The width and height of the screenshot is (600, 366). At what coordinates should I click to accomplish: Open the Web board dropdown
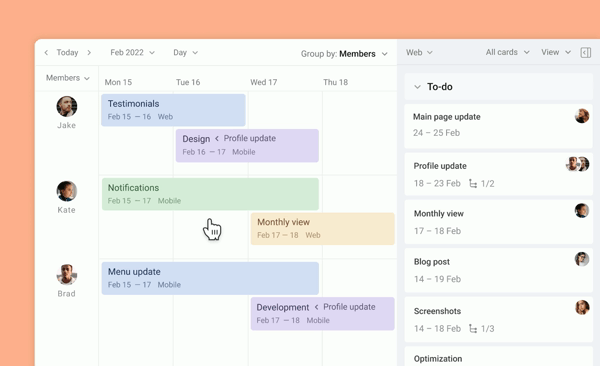pos(419,52)
